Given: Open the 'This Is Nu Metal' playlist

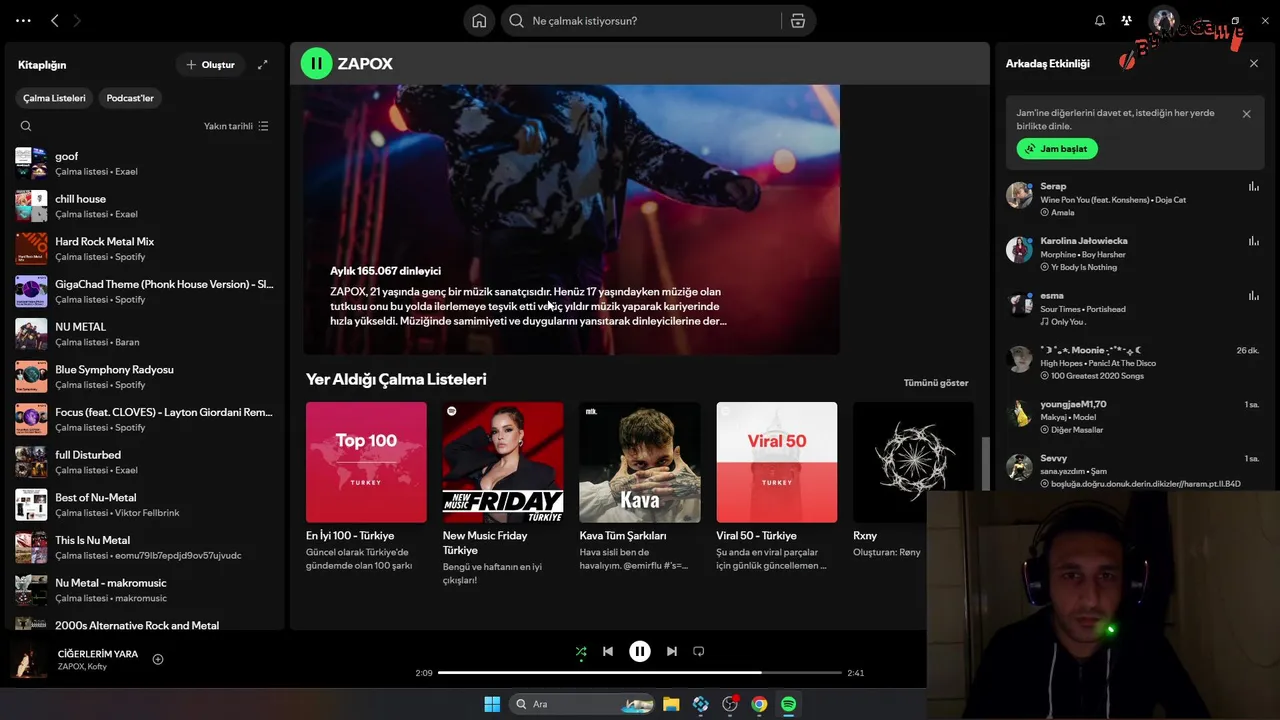Looking at the screenshot, I should click(146, 547).
